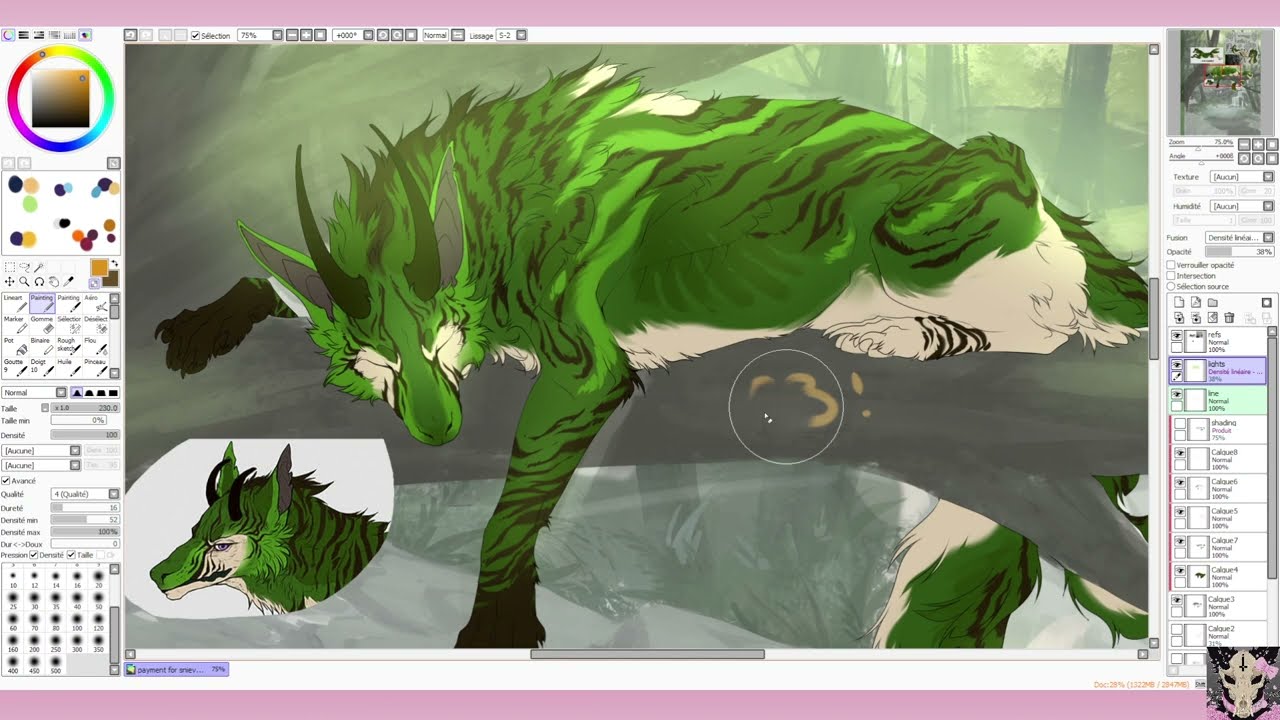Click the navigator preview thumbnail
Screen dimensions: 1280x720
(x=1220, y=82)
